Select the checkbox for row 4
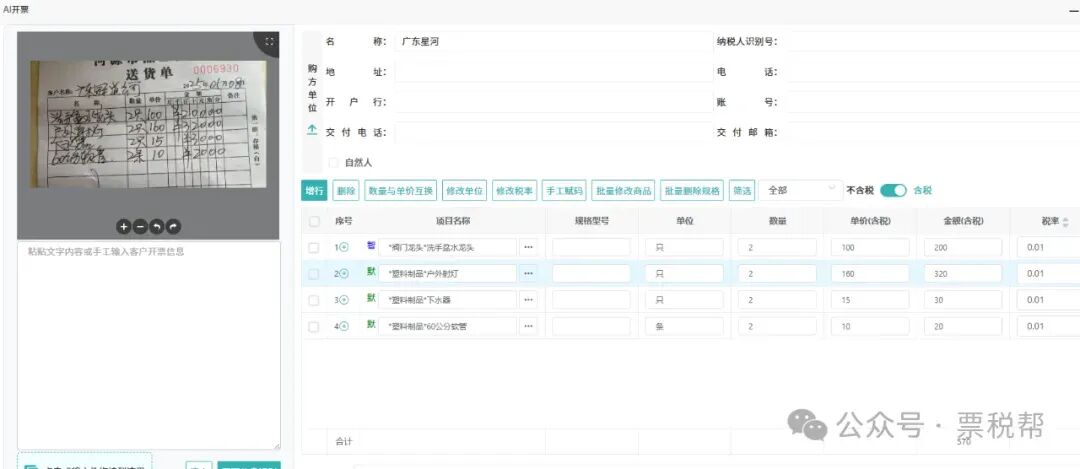The image size is (1080, 469). (314, 326)
